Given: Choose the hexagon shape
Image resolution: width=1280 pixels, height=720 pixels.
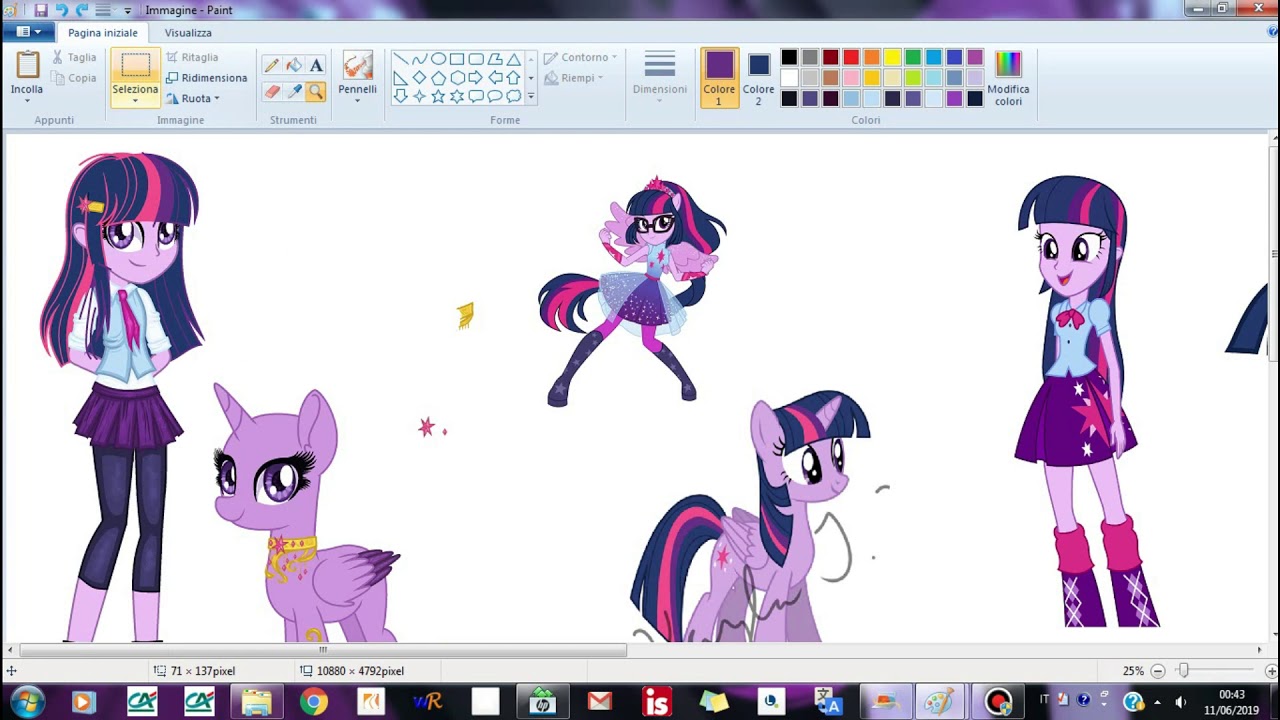Looking at the screenshot, I should point(457,78).
